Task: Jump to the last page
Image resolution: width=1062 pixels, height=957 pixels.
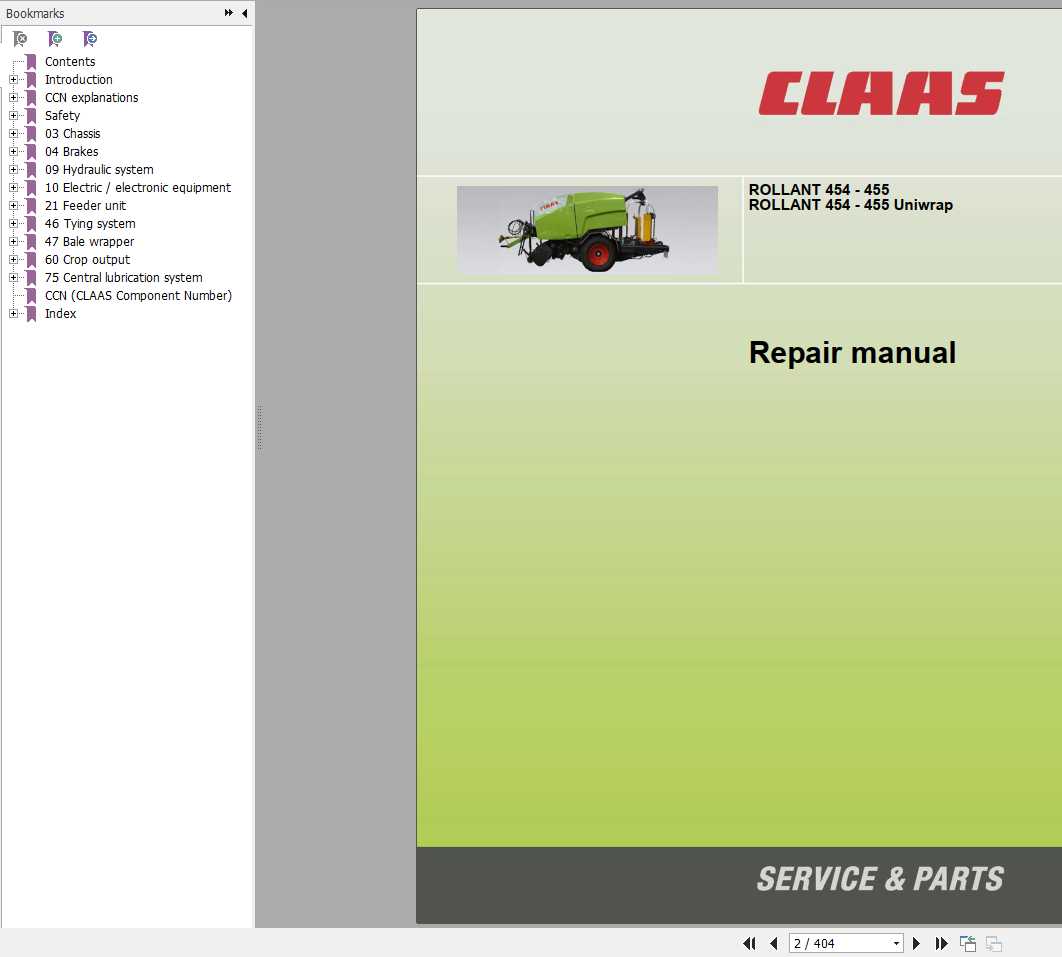Action: pos(941,943)
